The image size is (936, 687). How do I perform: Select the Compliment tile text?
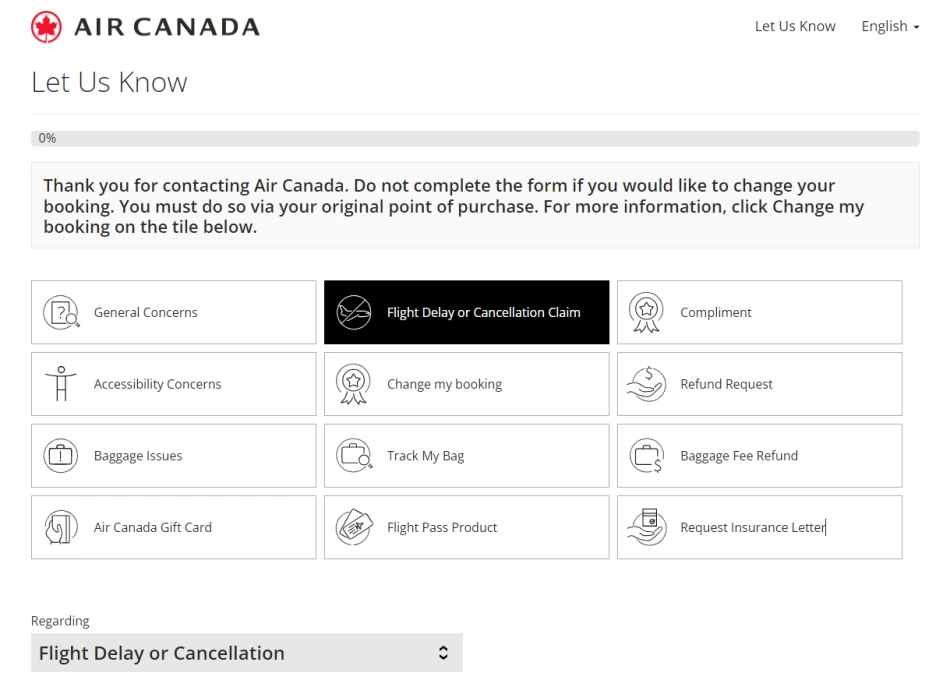[716, 313]
